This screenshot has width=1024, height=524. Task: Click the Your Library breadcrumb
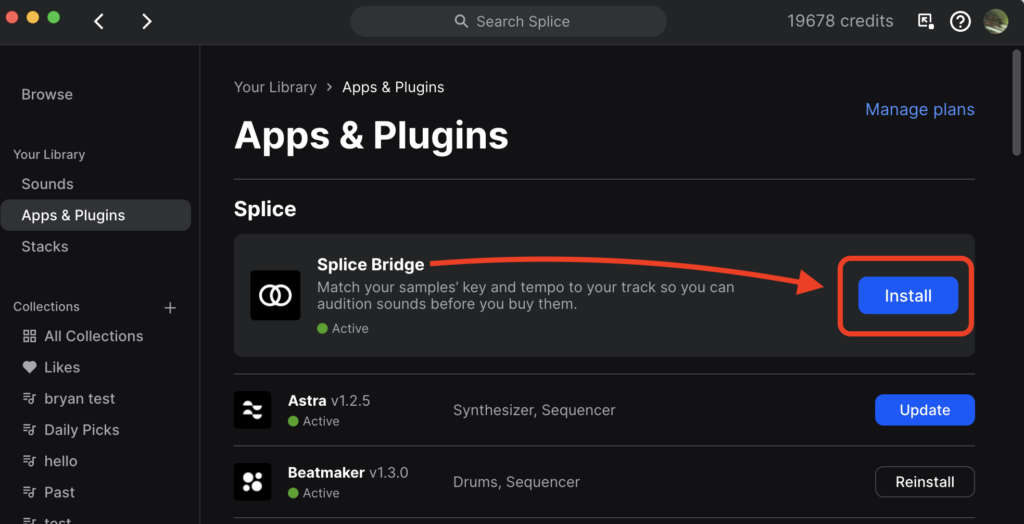[x=275, y=87]
